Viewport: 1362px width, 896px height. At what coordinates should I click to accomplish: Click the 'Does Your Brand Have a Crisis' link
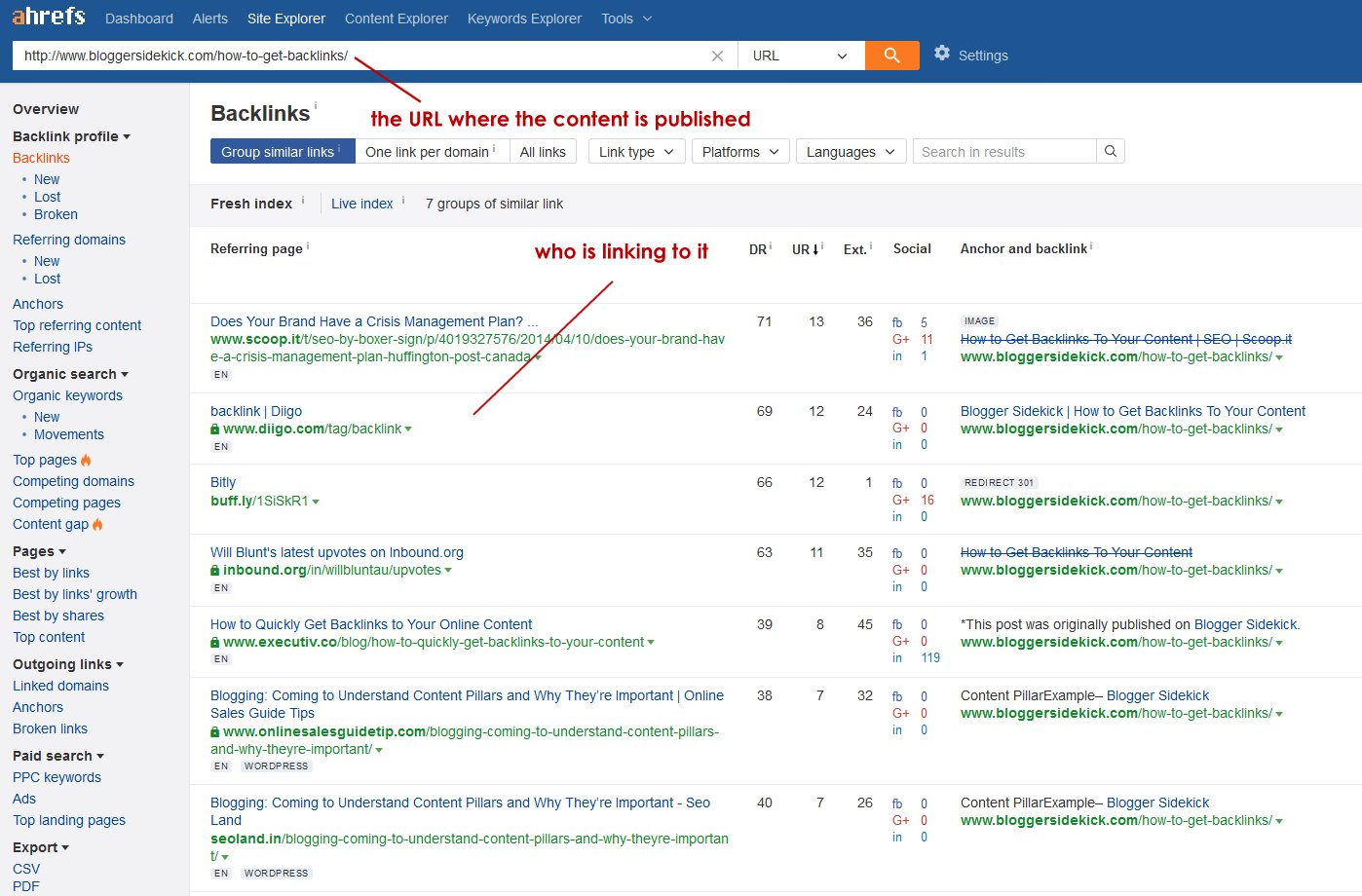(x=374, y=321)
